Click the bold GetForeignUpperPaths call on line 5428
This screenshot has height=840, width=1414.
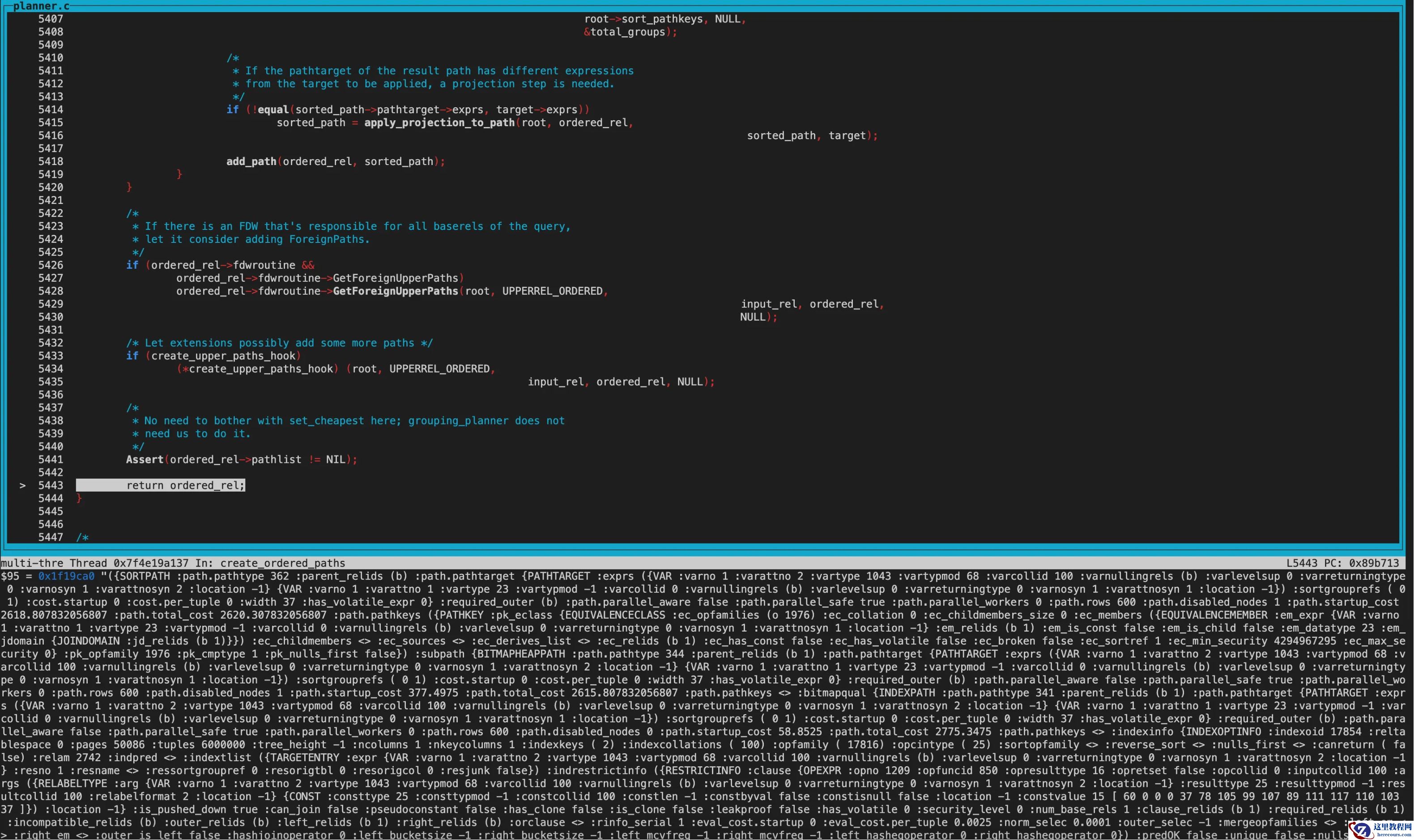[395, 291]
